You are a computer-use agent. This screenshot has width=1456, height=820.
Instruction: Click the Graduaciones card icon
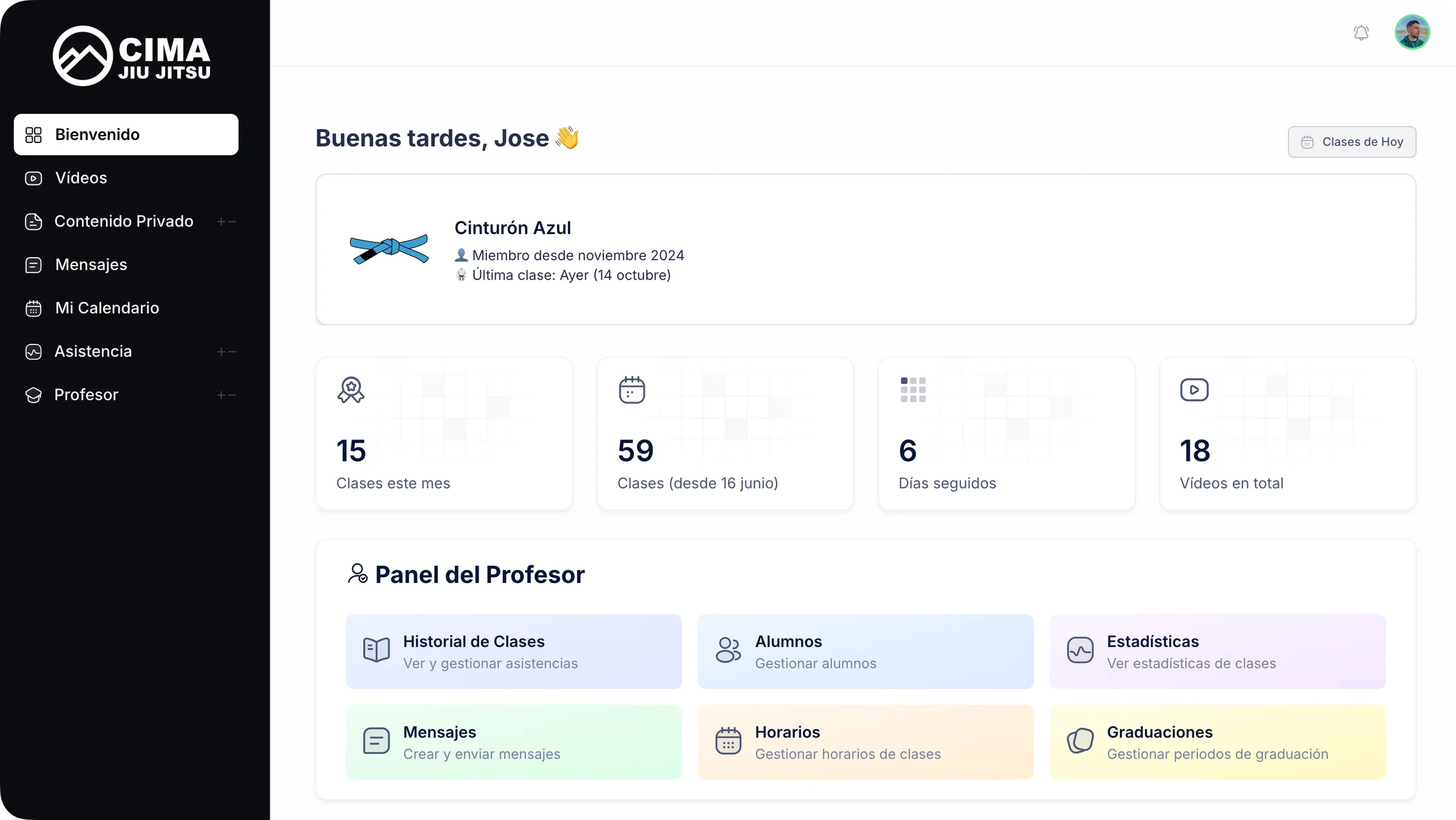[x=1080, y=741]
